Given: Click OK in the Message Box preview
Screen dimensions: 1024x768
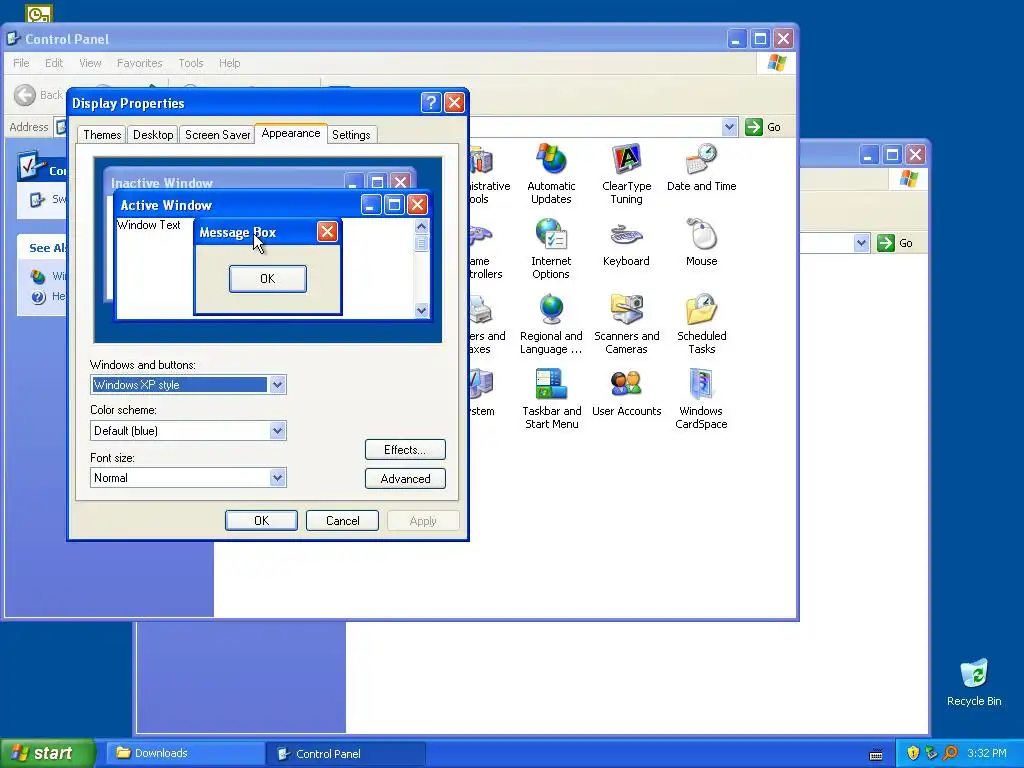Looking at the screenshot, I should point(268,279).
